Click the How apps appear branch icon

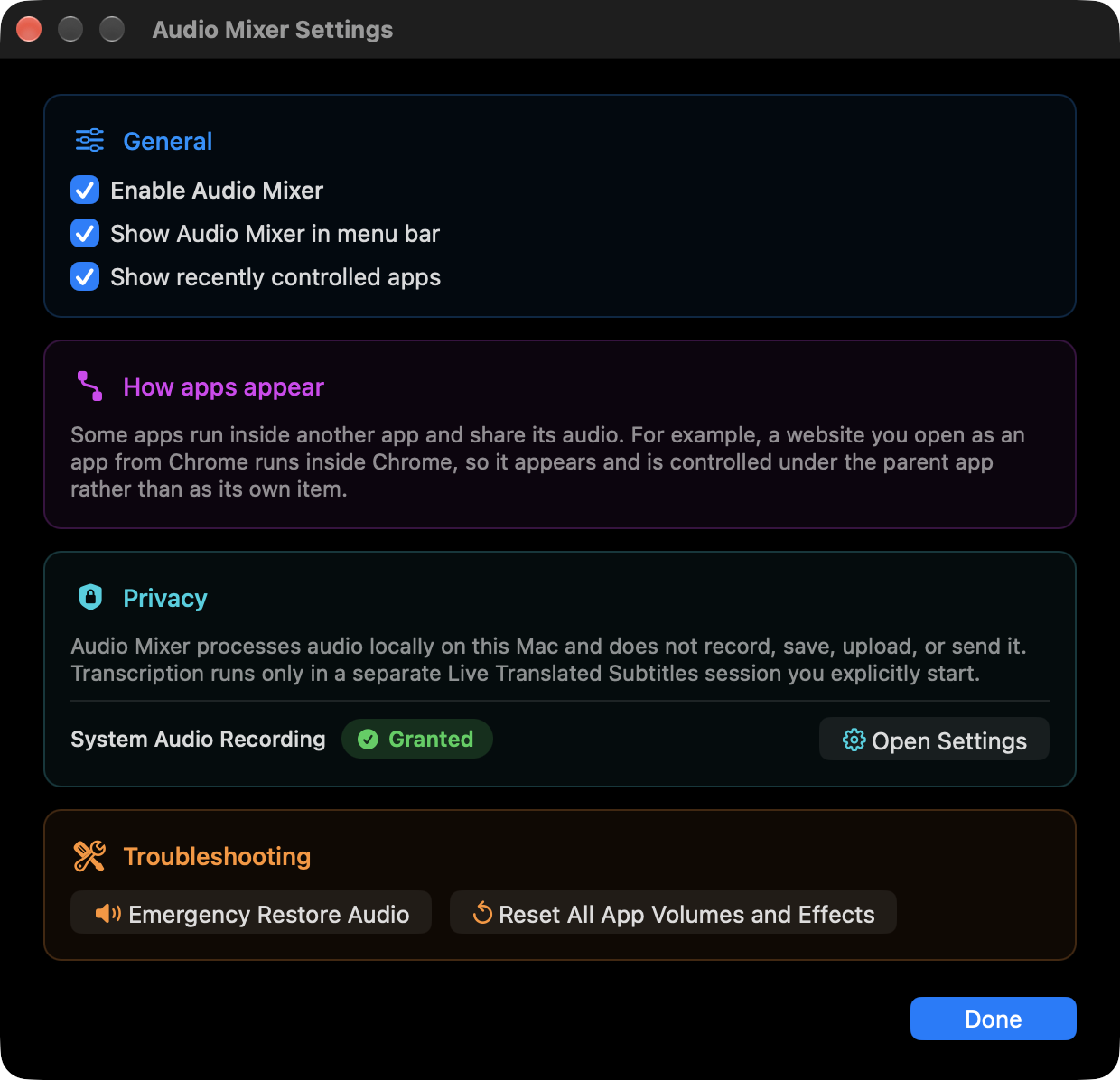point(89,386)
